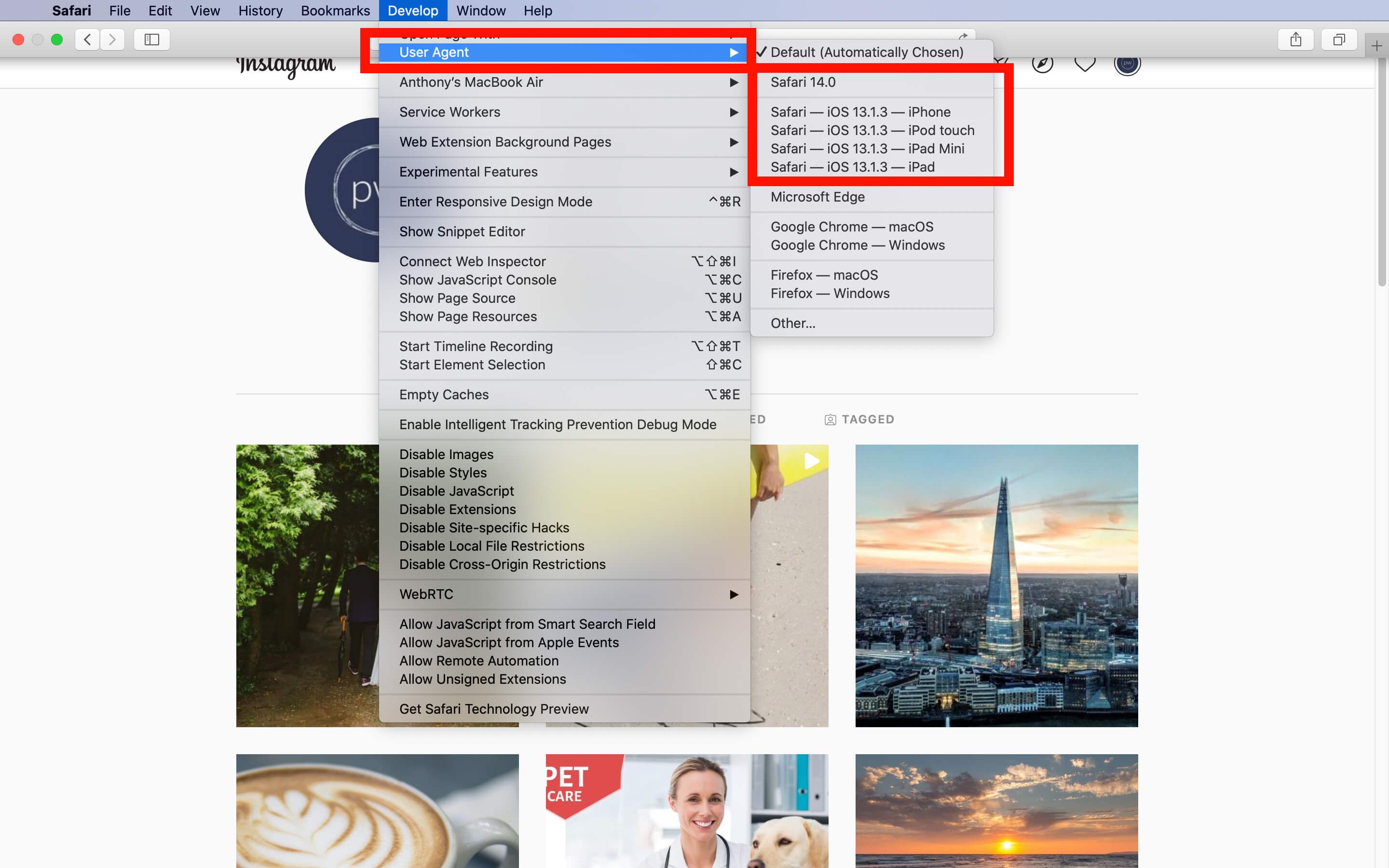Open the File menu in menu bar
The height and width of the screenshot is (868, 1389).
(x=120, y=10)
